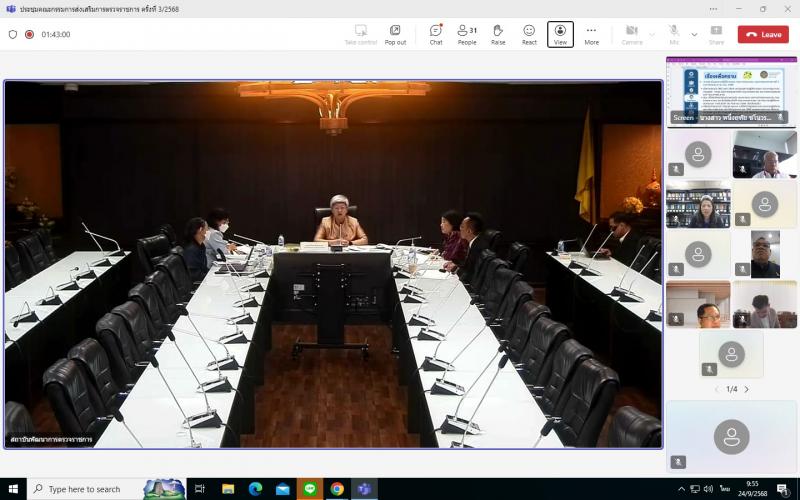This screenshot has height=500, width=800.
Task: Open the Chat panel
Action: (436, 35)
